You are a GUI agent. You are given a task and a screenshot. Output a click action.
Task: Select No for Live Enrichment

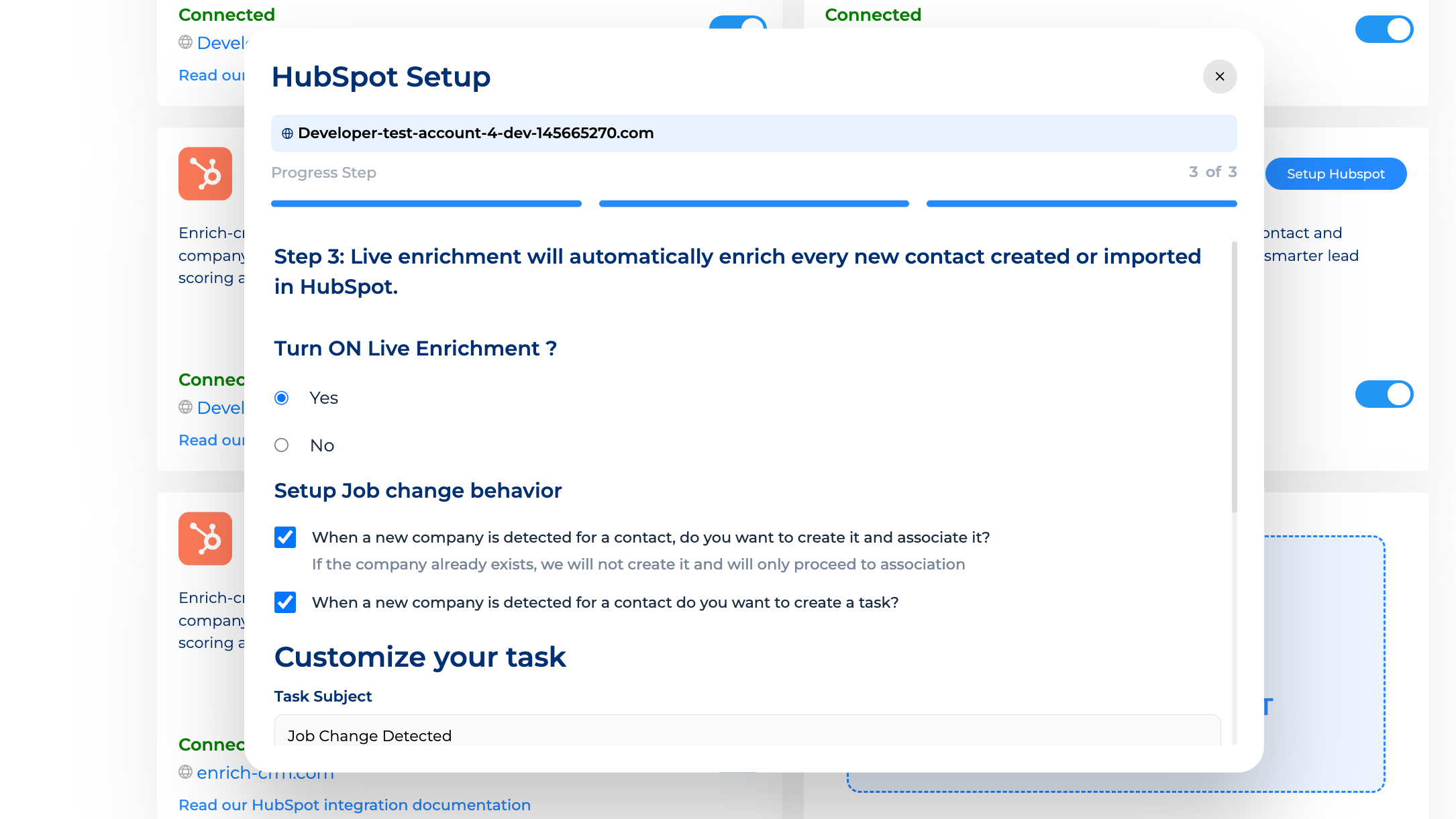(282, 445)
